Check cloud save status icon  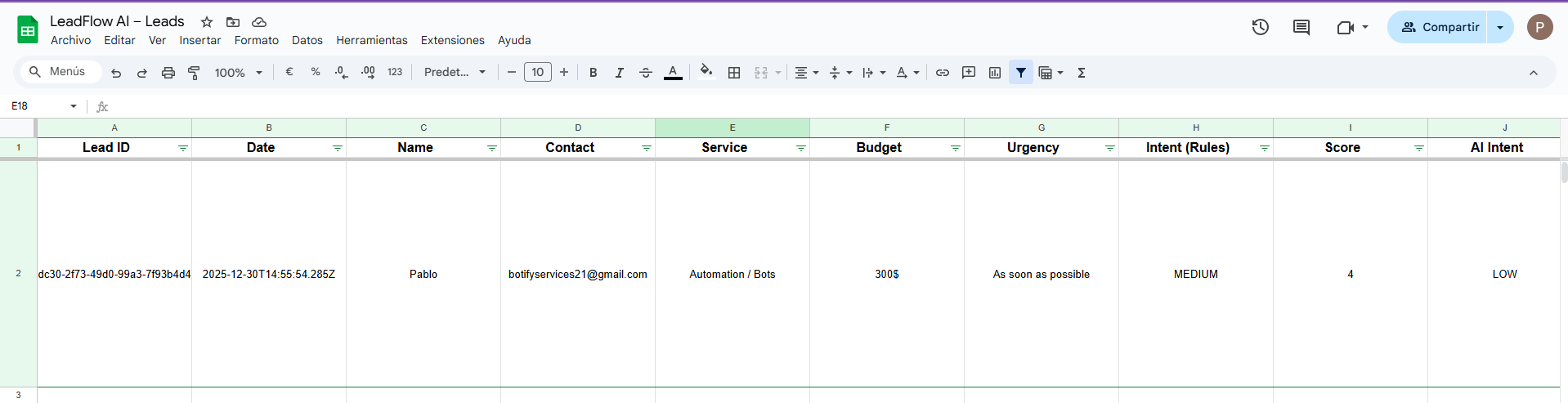pos(259,22)
